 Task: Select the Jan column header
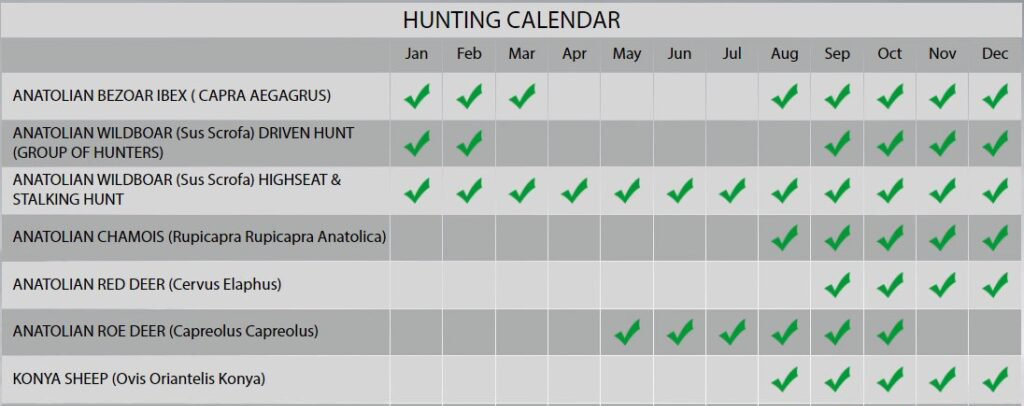tap(416, 54)
